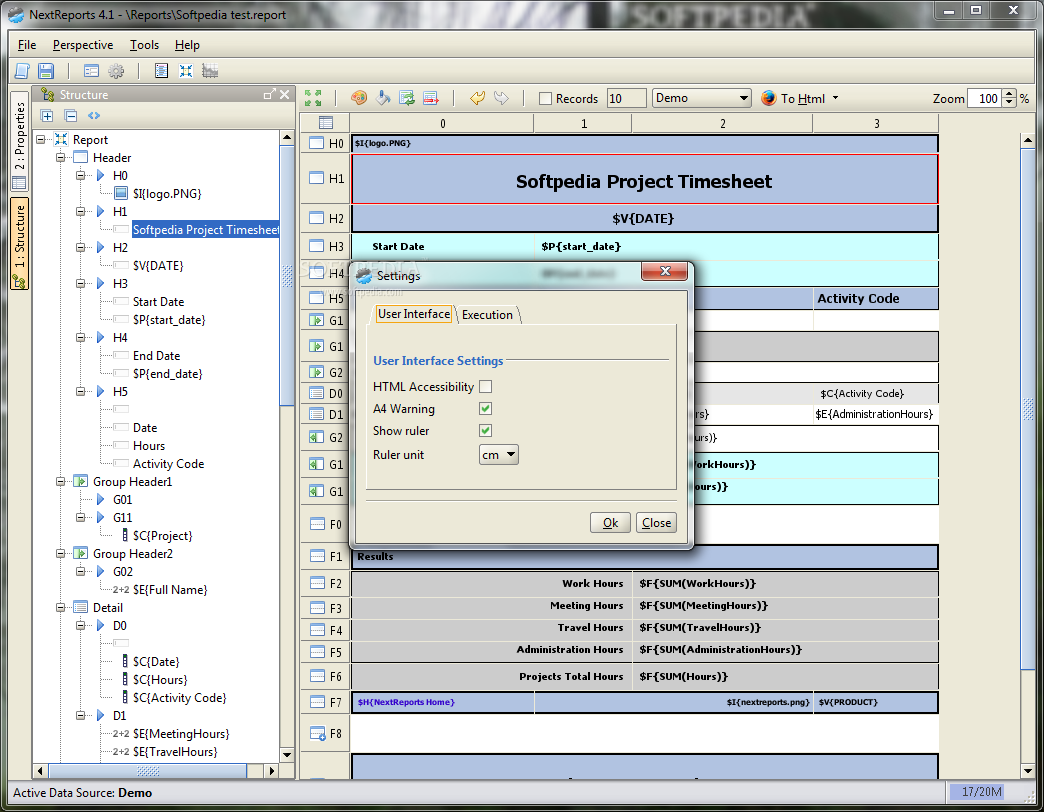Switch to chart perspective icon

pyautogui.click(x=210, y=71)
